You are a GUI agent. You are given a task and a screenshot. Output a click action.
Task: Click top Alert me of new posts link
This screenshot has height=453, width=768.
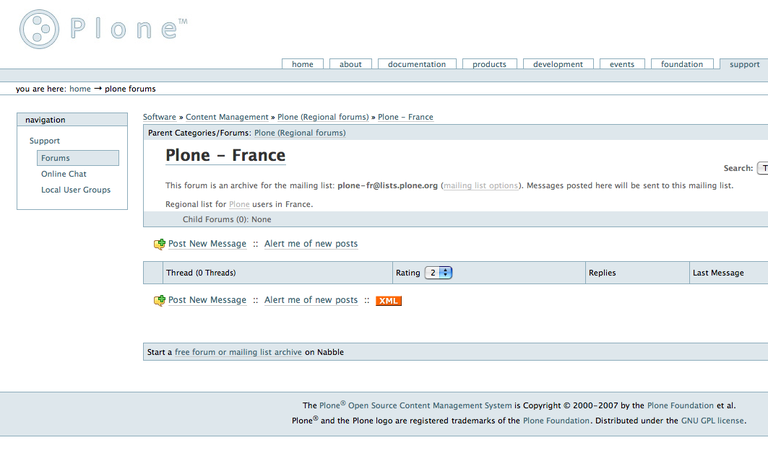tap(311, 244)
